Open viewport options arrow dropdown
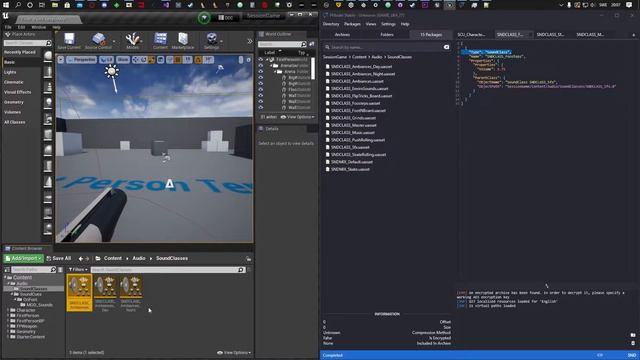Screen dimensions: 640x360 click(61, 60)
